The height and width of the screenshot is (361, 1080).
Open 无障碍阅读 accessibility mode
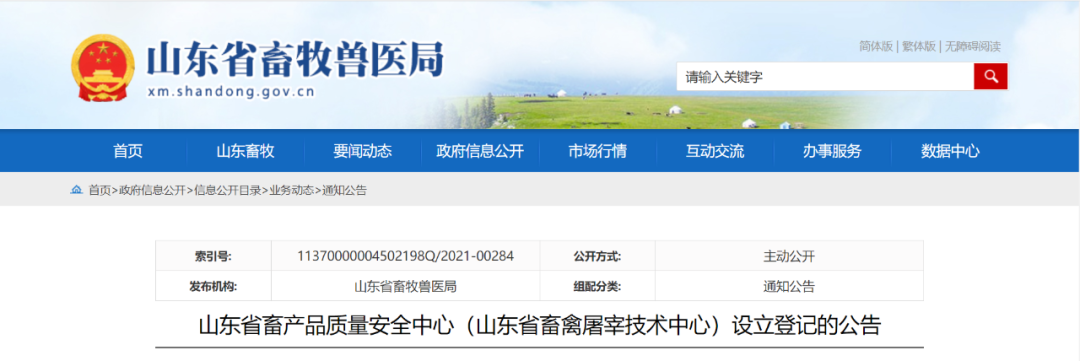point(973,46)
